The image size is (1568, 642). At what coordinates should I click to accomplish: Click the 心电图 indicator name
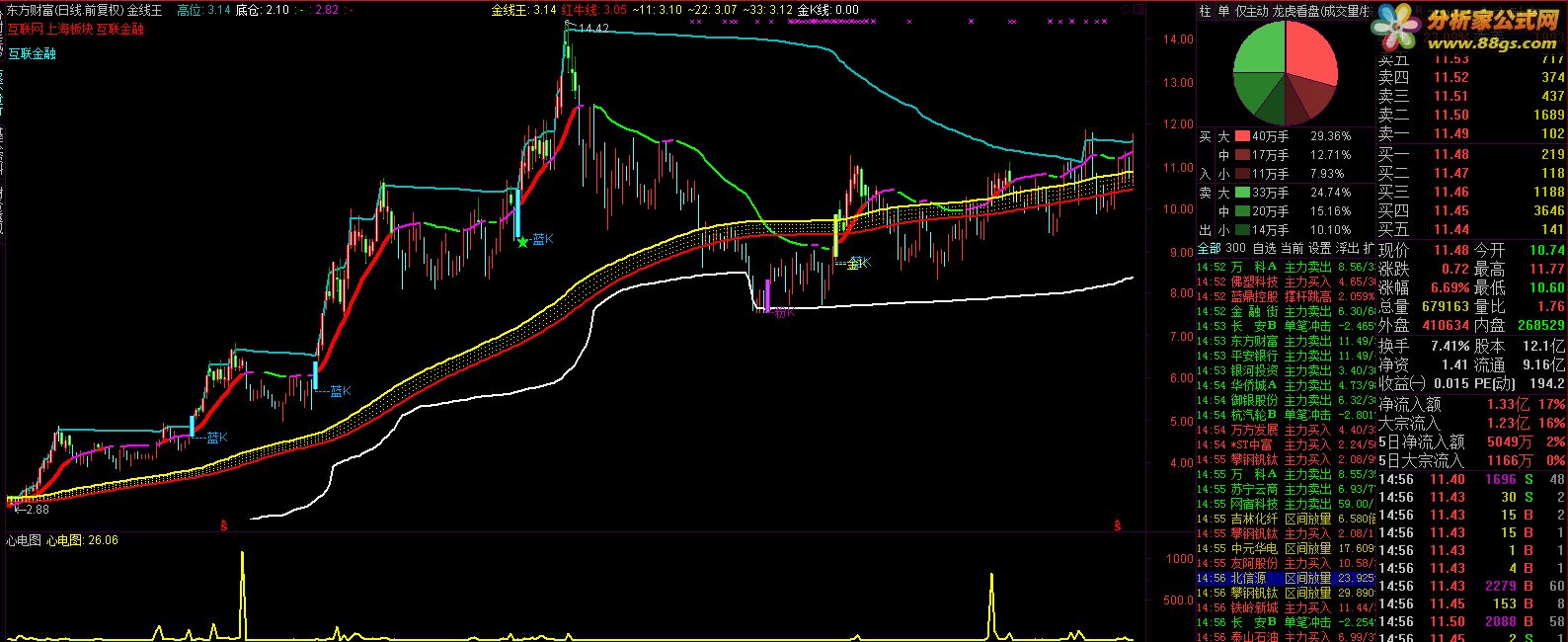coord(23,540)
